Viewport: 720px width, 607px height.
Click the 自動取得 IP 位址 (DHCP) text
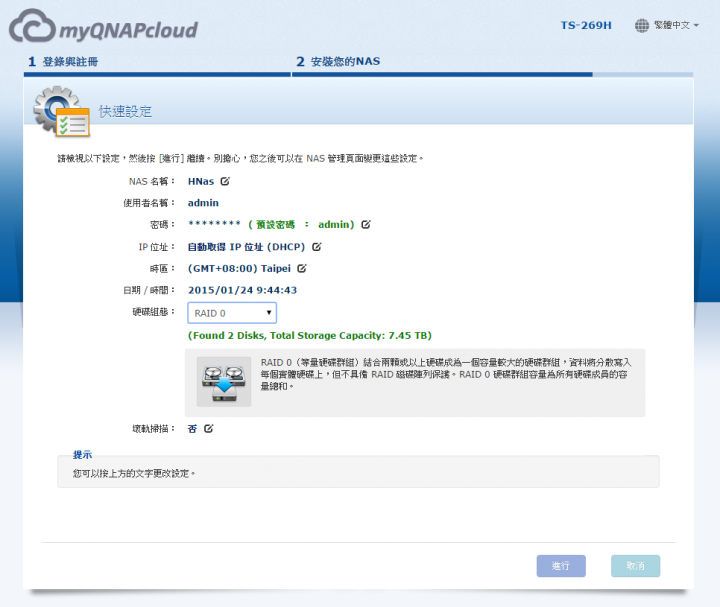(x=247, y=247)
